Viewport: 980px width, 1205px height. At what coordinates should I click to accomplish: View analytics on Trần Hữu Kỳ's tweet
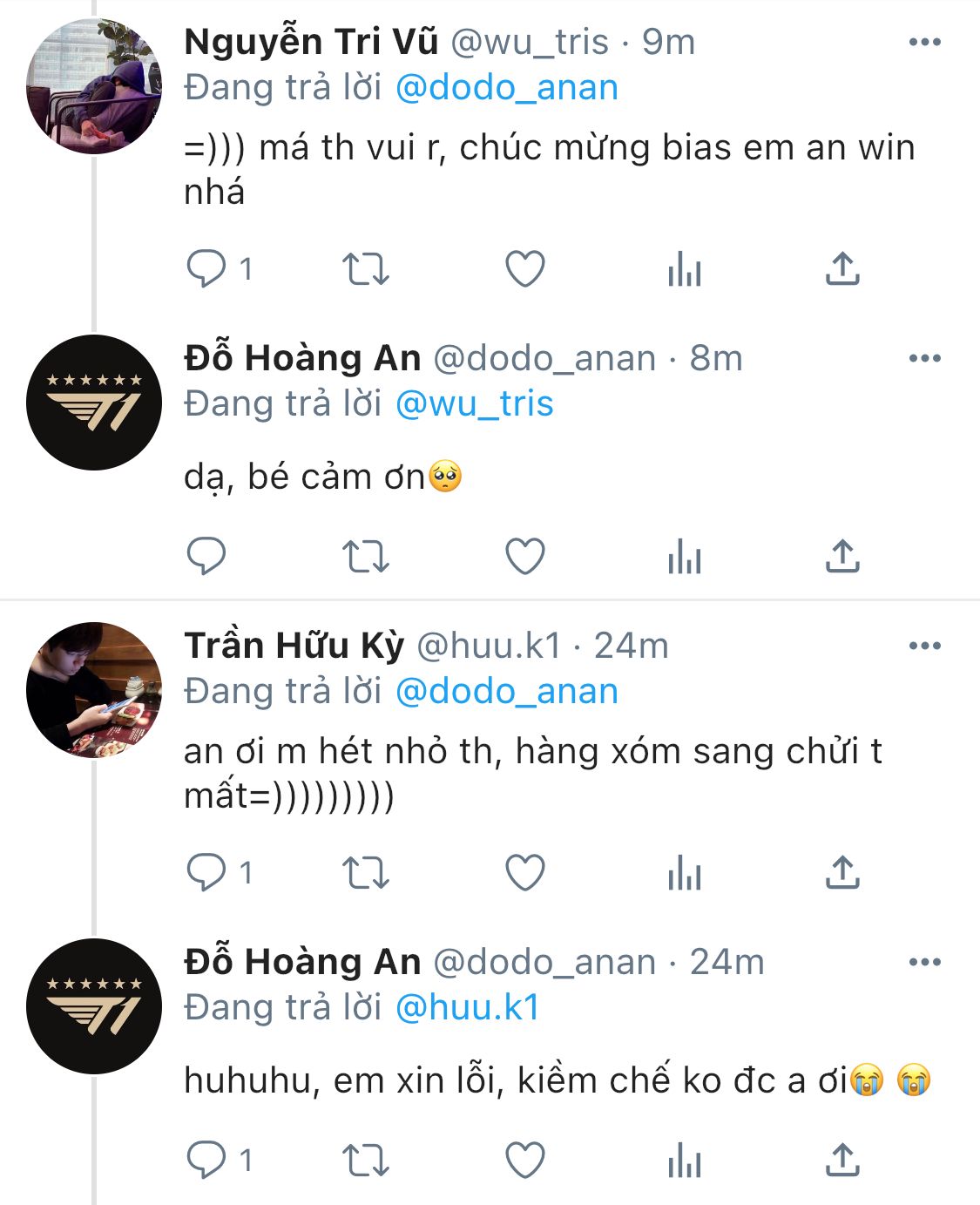[684, 872]
